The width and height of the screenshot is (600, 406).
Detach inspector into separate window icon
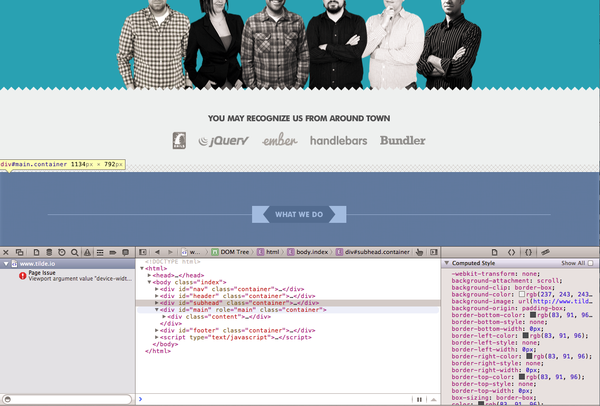point(20,252)
